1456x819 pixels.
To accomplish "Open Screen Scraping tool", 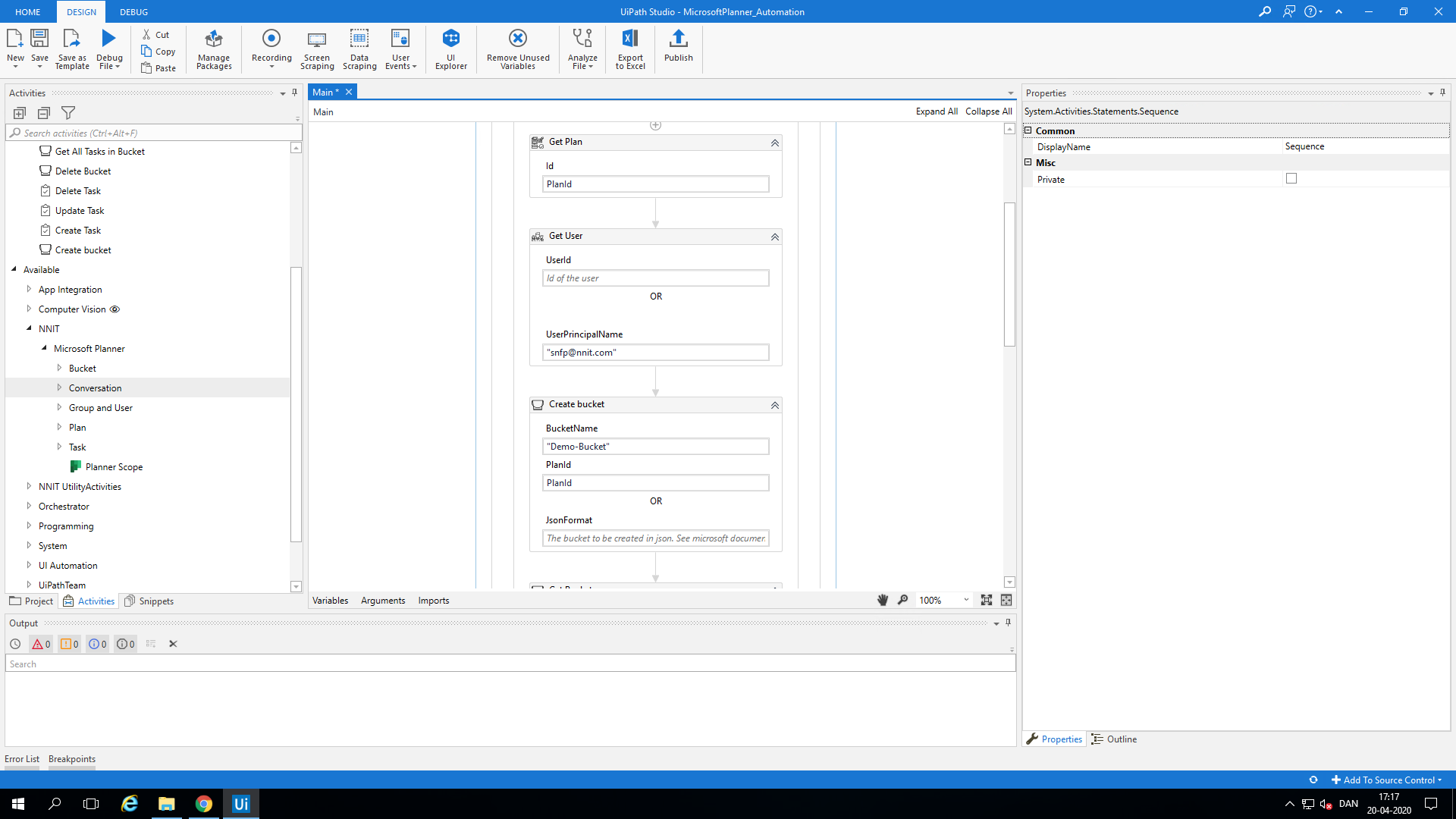I will [317, 48].
